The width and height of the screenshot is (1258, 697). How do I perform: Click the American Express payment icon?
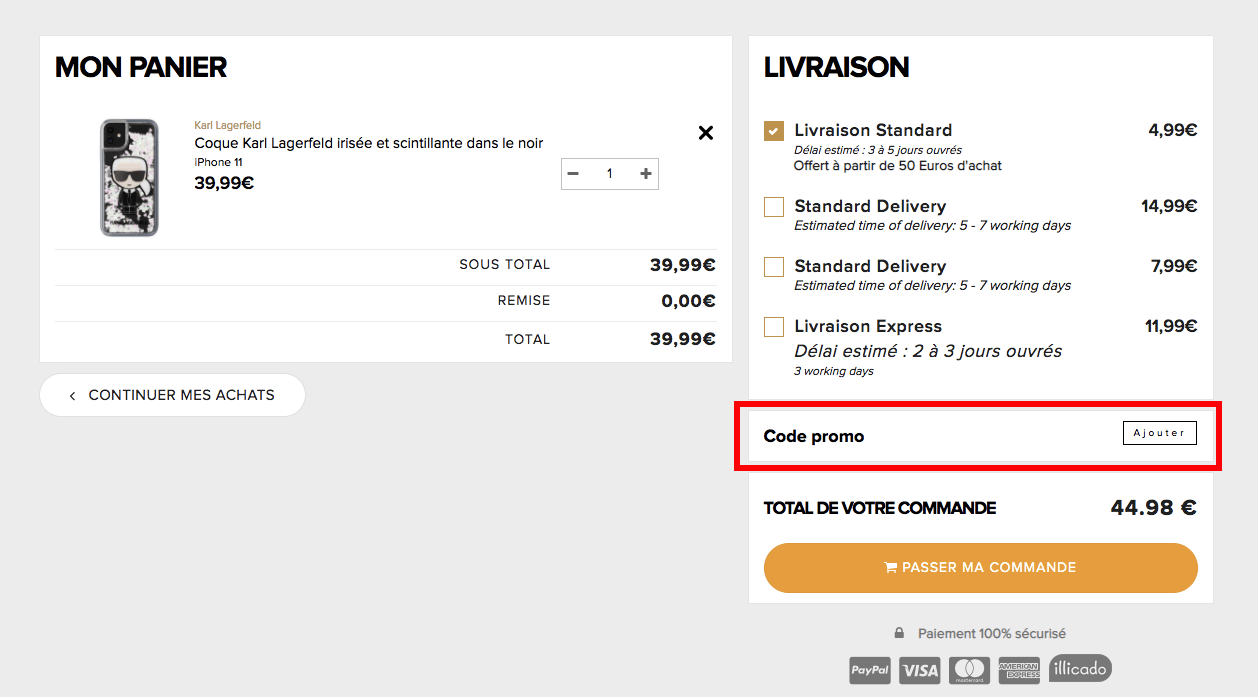[1019, 670]
